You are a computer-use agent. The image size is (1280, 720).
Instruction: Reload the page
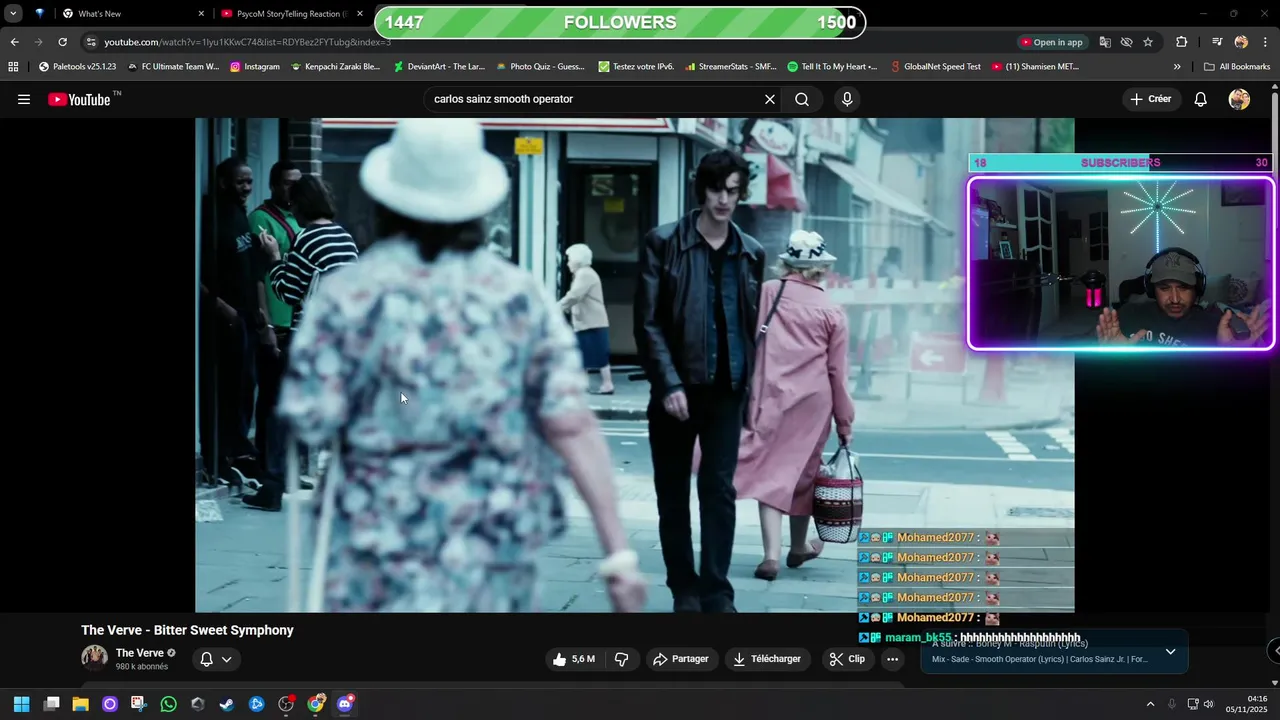(62, 42)
